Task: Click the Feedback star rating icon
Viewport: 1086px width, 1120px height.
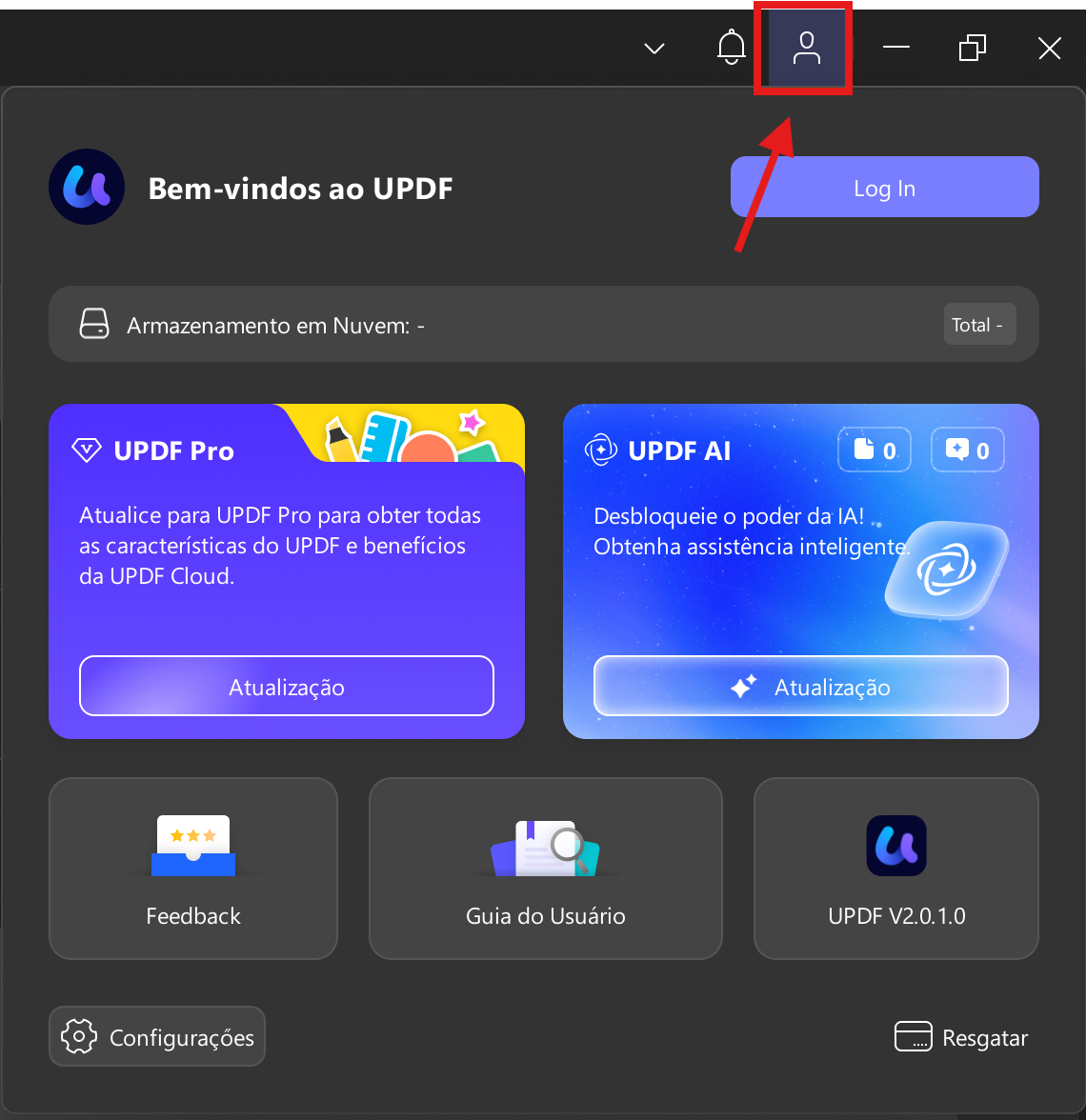Action: (192, 846)
